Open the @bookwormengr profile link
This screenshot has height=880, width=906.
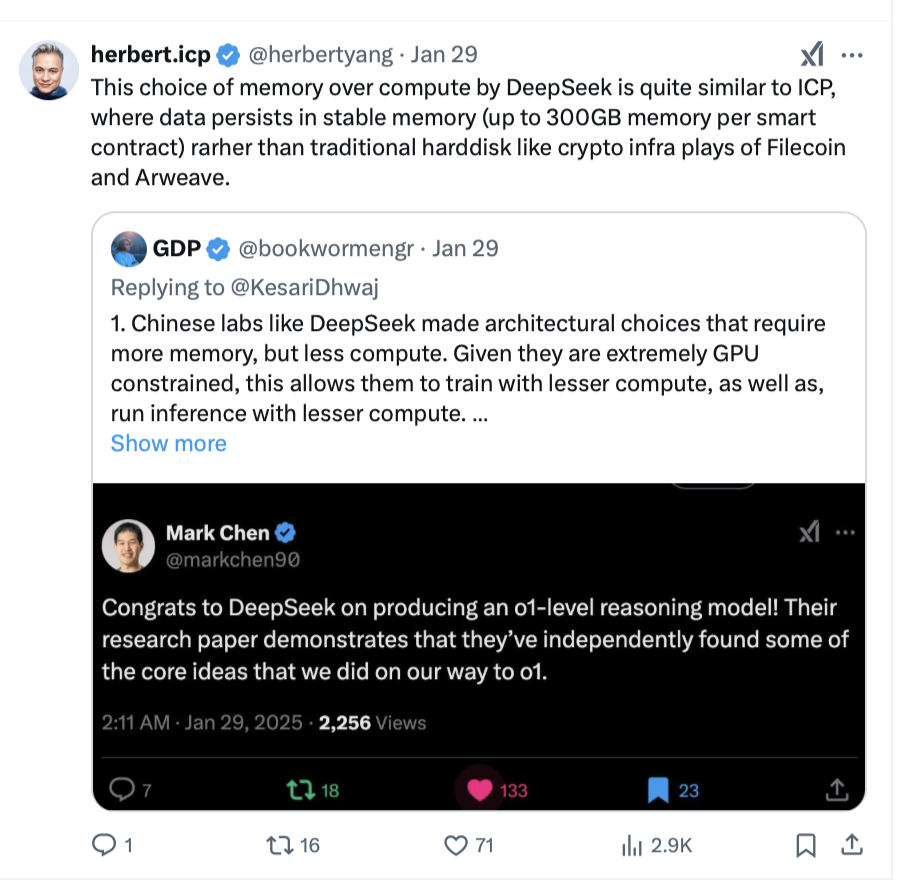click(326, 248)
